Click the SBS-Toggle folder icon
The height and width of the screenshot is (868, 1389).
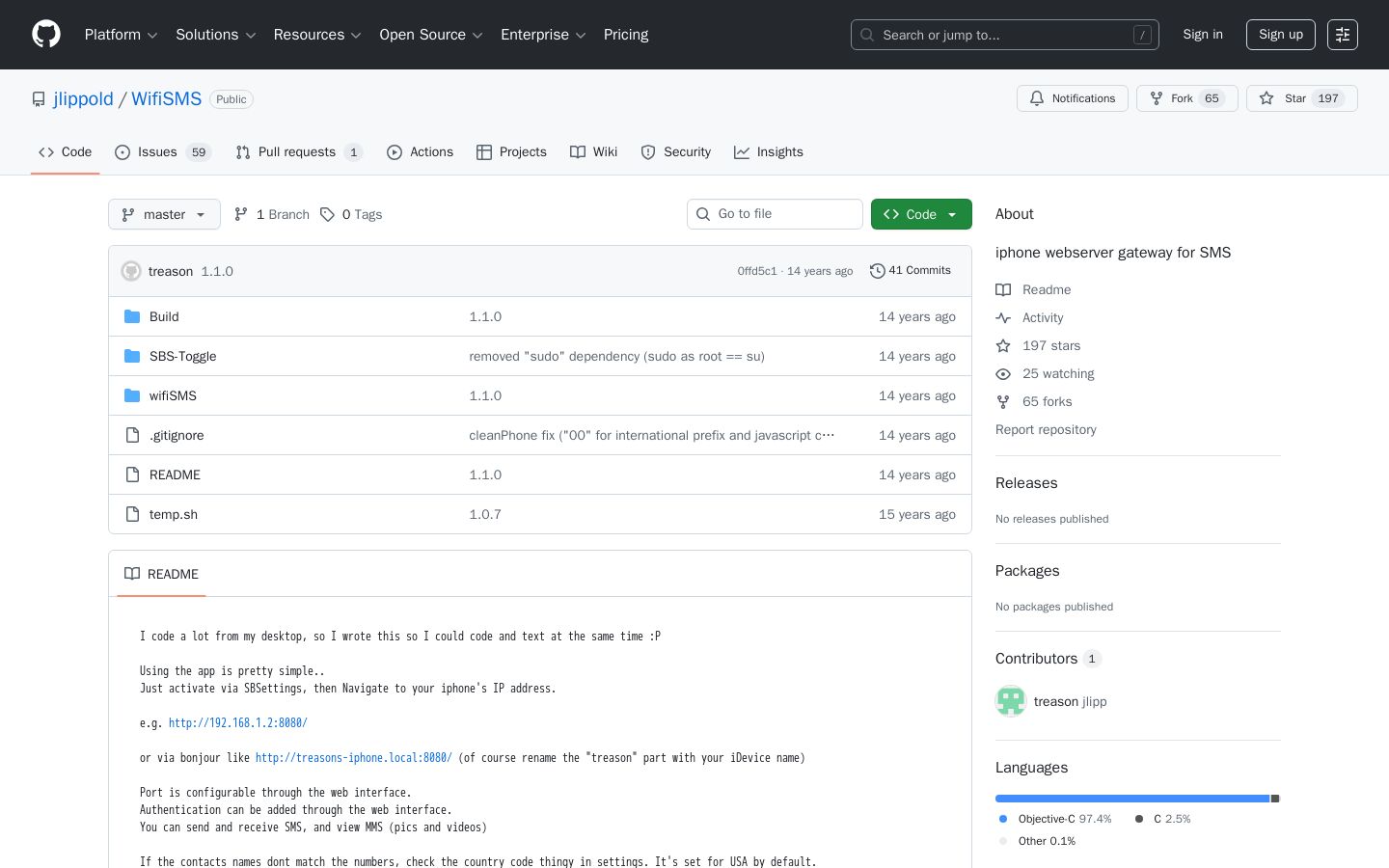point(132,356)
